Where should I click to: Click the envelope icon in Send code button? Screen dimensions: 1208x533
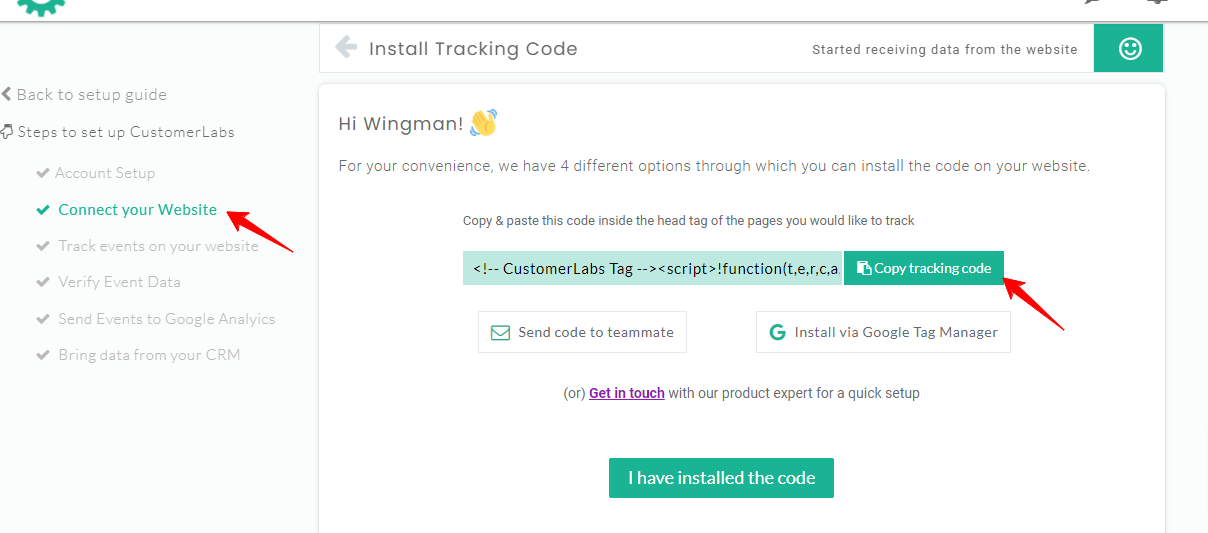(499, 332)
